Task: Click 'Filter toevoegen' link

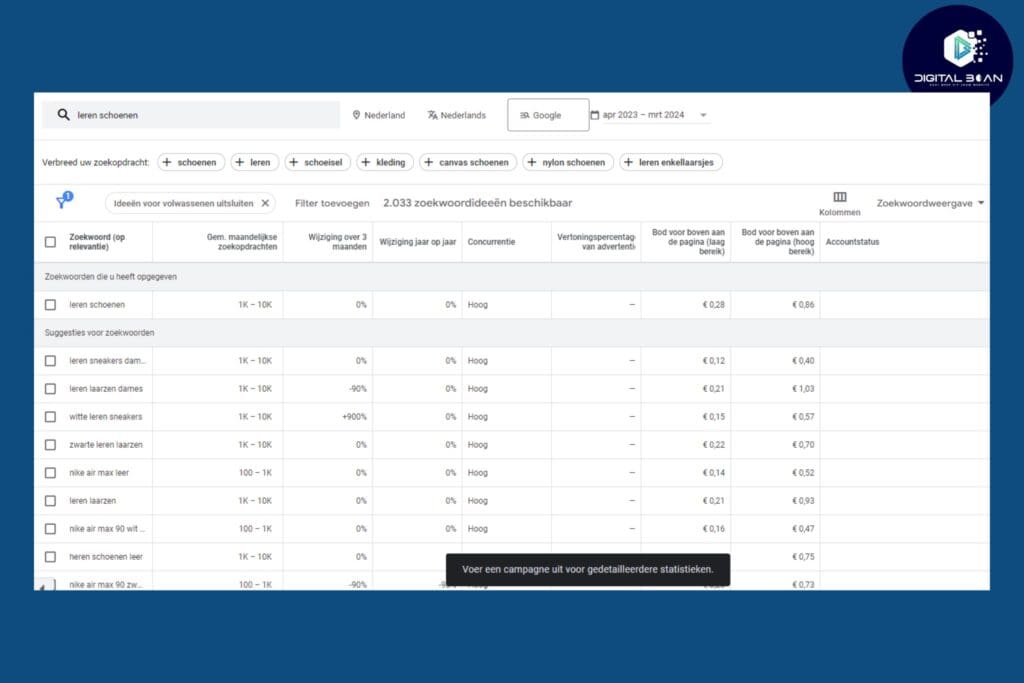Action: pos(332,203)
